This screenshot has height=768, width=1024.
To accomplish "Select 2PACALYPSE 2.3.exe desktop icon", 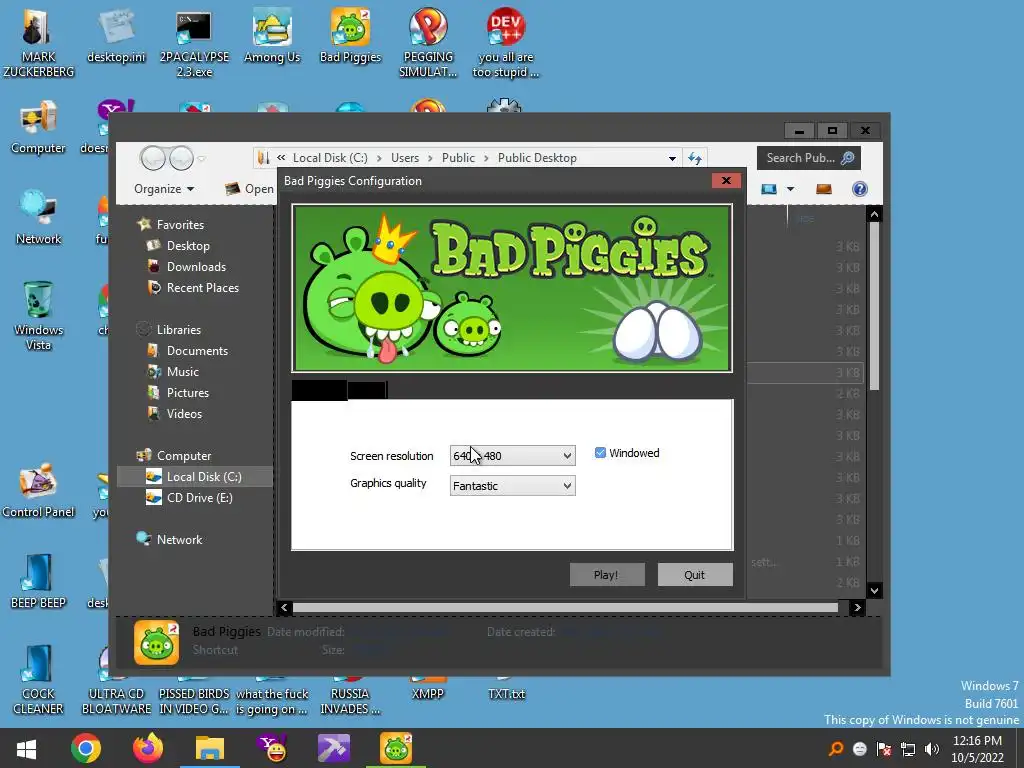I will [x=194, y=43].
